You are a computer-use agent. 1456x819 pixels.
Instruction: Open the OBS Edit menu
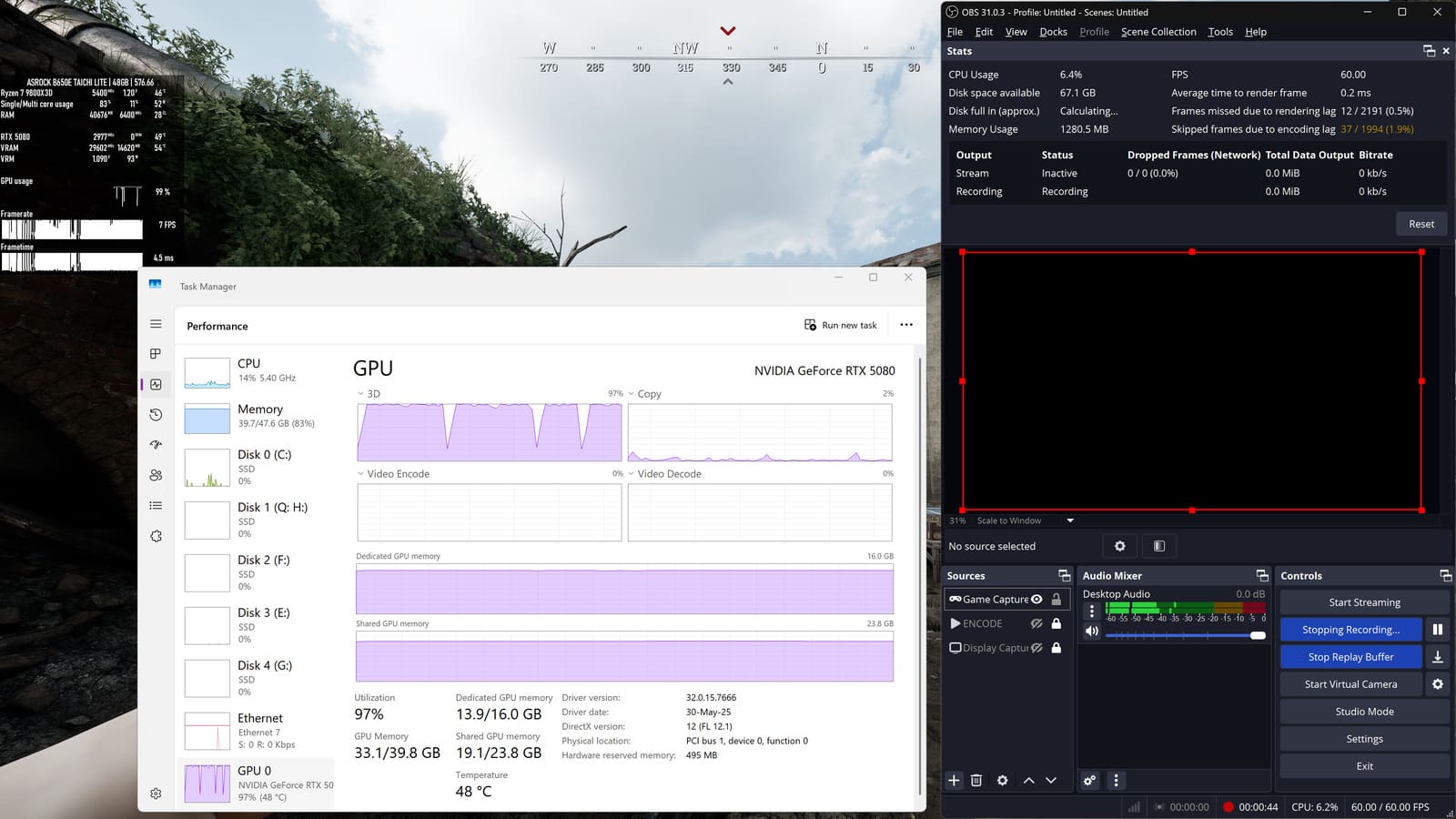[x=984, y=32]
